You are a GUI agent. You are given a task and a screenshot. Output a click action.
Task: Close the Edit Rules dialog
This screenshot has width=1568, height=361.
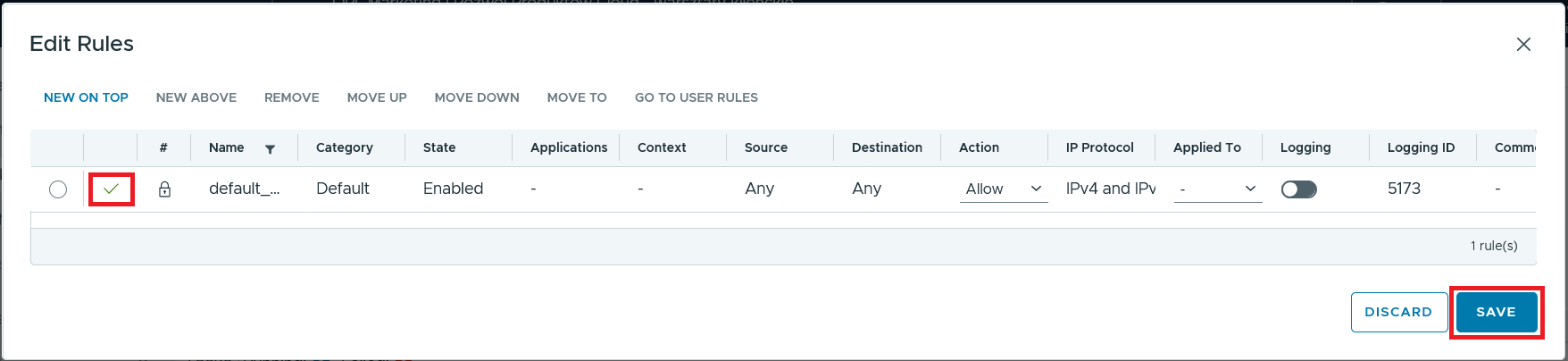1523,45
